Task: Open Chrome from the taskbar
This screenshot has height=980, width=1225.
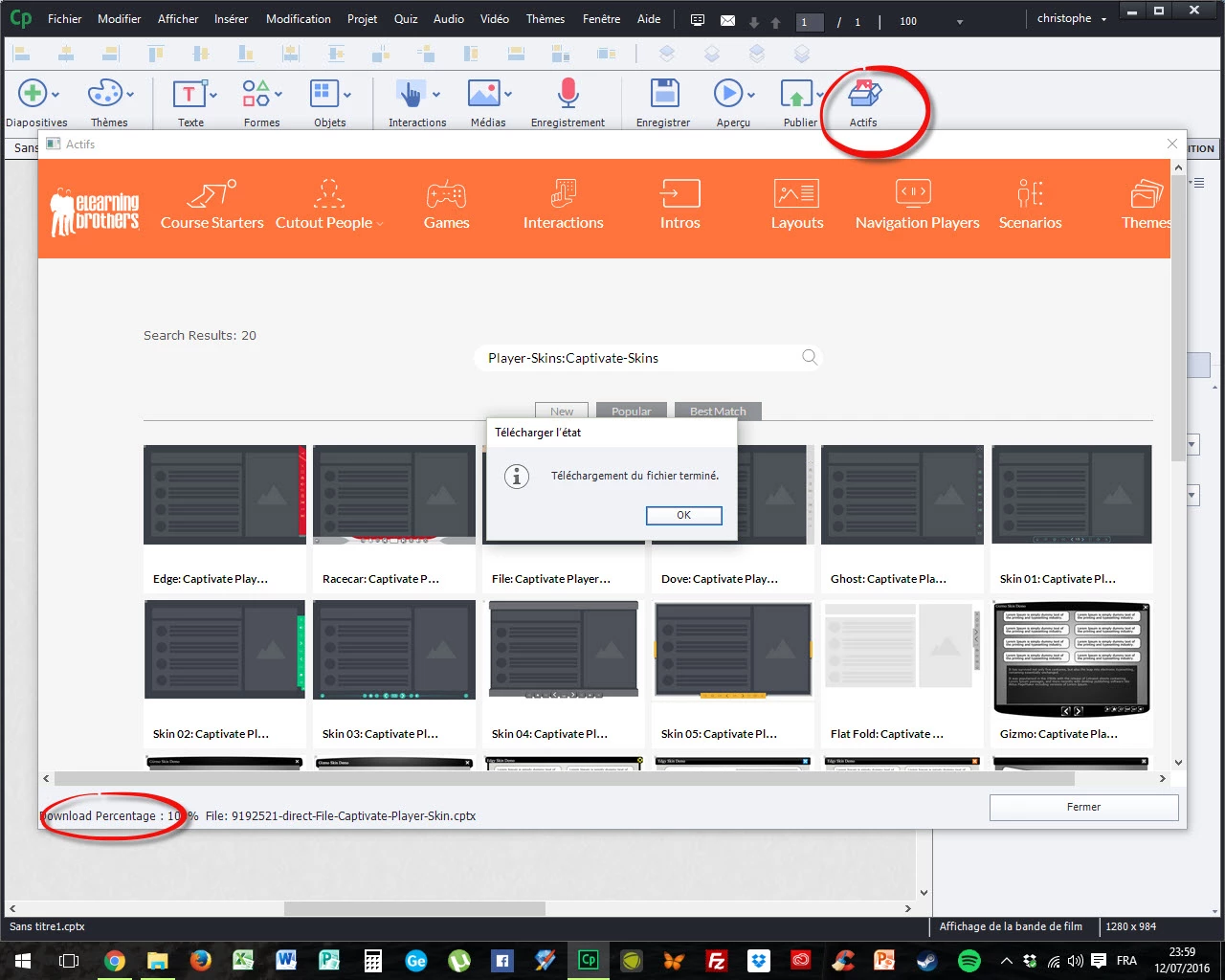Action: 115,961
